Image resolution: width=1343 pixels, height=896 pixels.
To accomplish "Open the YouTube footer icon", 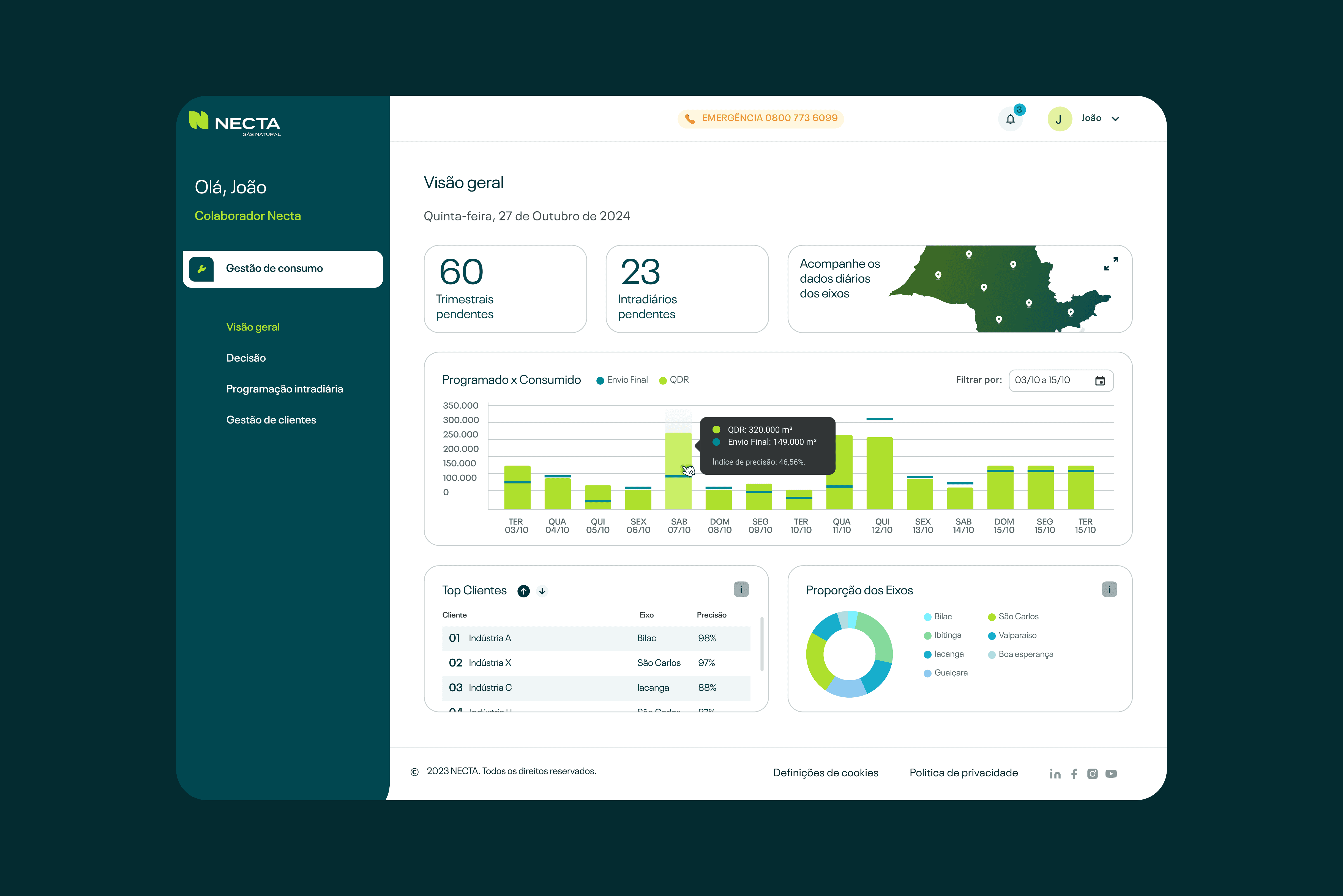I will (1111, 774).
